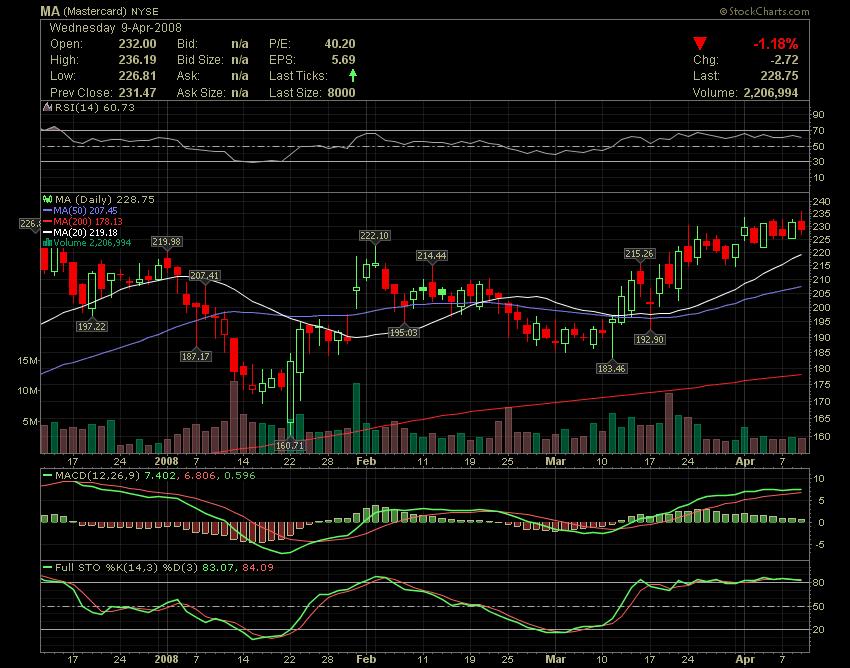Viewport: 850px width, 668px height.
Task: Click the Open value 232.00
Action: (x=137, y=44)
